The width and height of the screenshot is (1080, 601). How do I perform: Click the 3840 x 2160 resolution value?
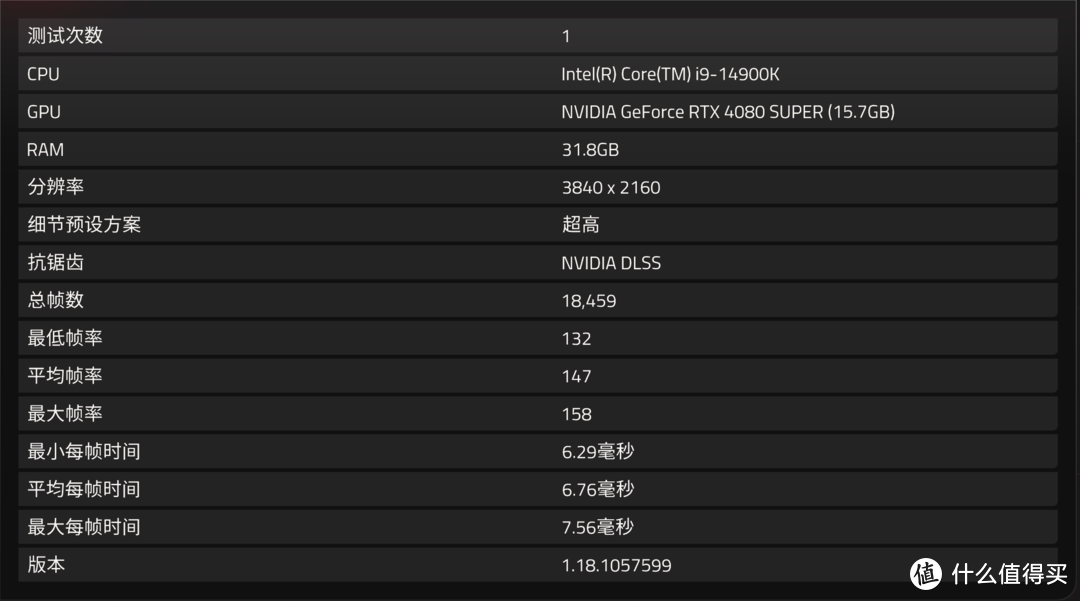(x=611, y=188)
